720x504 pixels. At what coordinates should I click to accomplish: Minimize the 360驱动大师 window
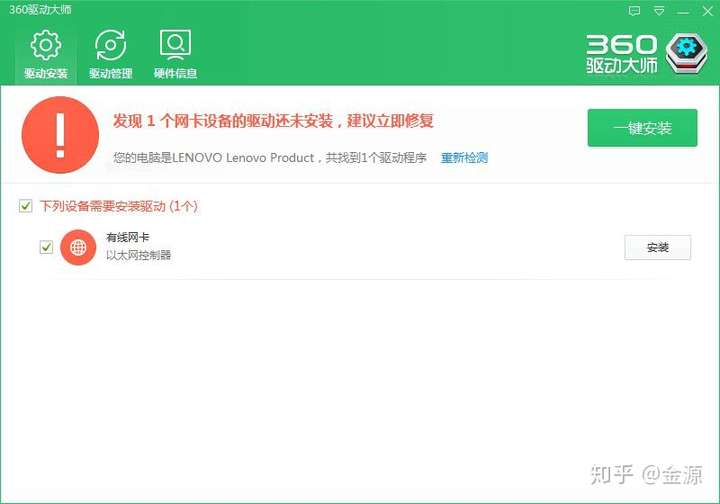tap(683, 11)
